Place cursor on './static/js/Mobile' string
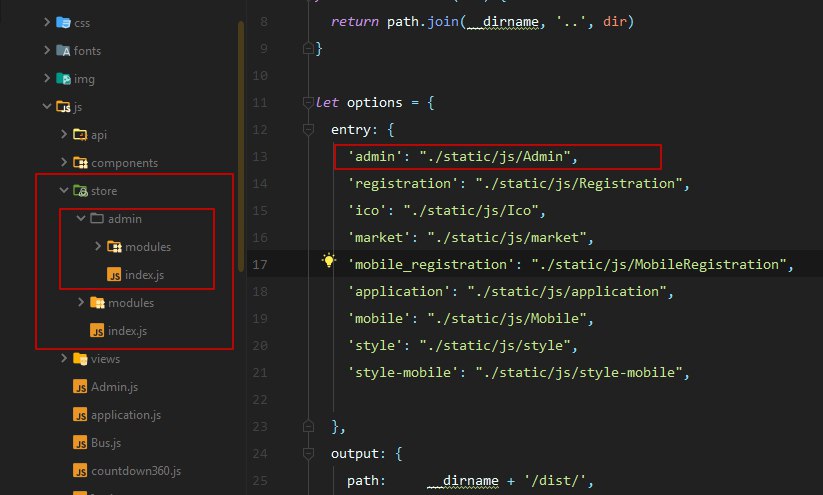Screen dimensions: 823x495 [x=507, y=319]
